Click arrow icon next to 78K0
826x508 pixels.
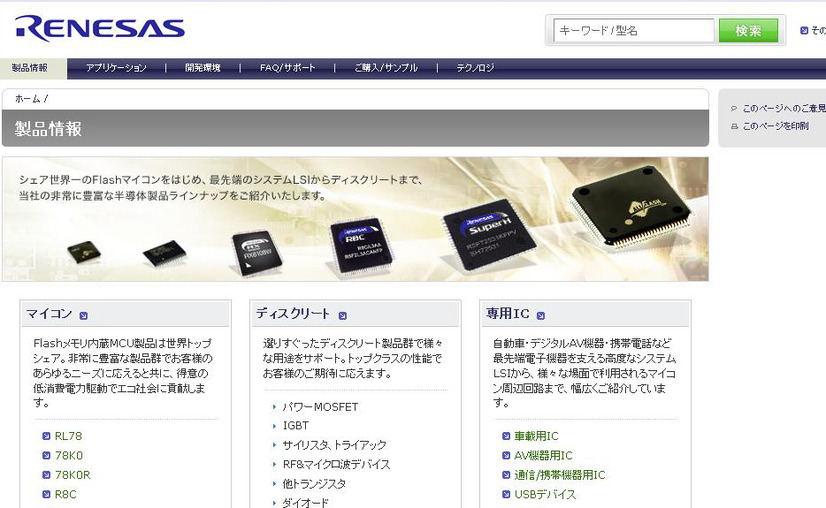coord(46,455)
